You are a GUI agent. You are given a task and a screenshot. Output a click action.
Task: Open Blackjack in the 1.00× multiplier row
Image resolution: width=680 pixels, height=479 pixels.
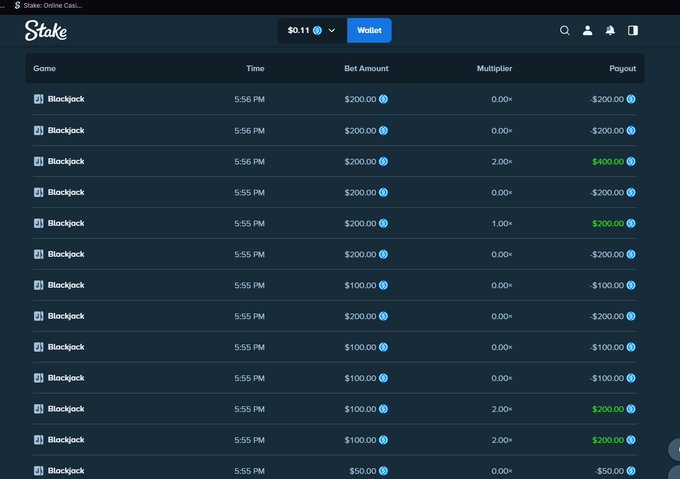point(66,223)
